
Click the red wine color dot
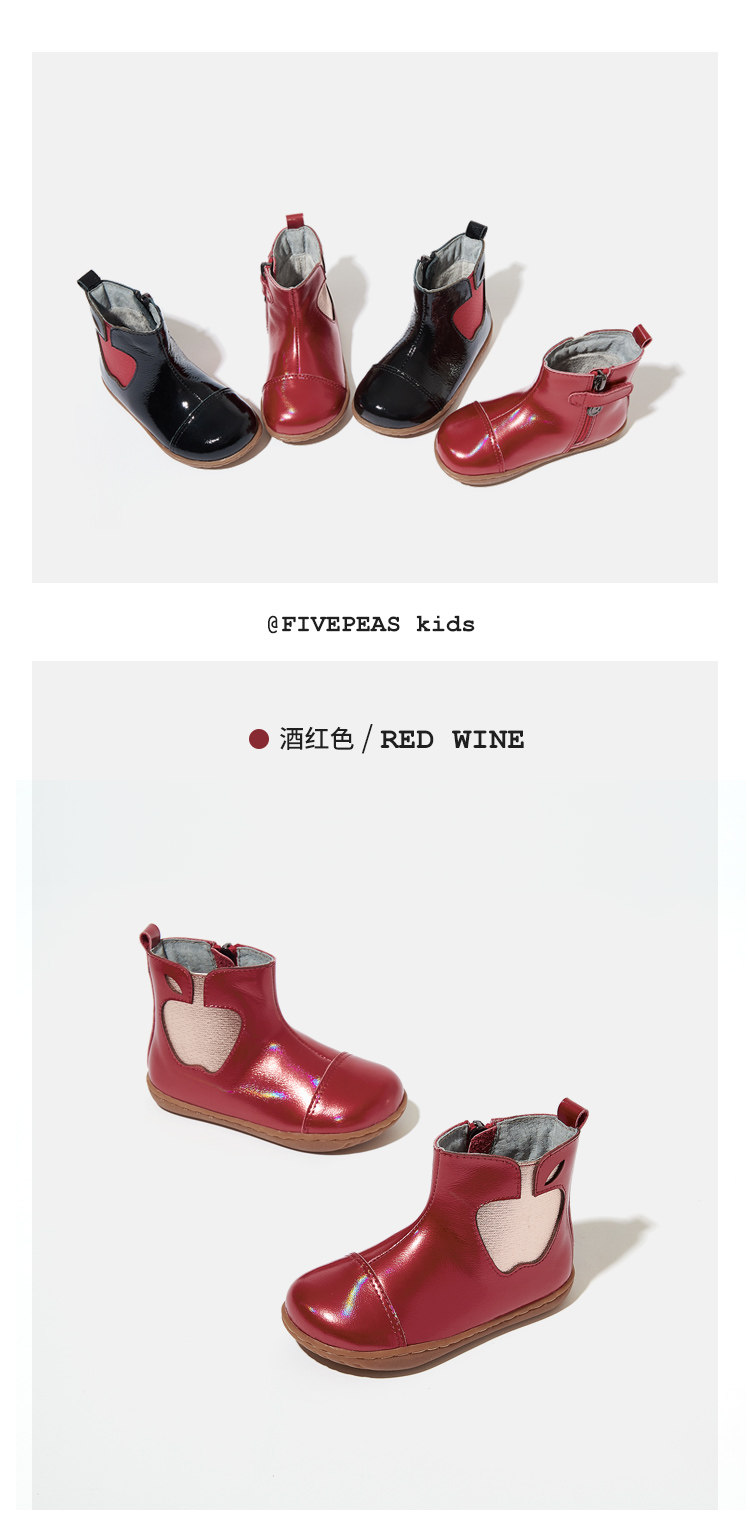[x=259, y=739]
